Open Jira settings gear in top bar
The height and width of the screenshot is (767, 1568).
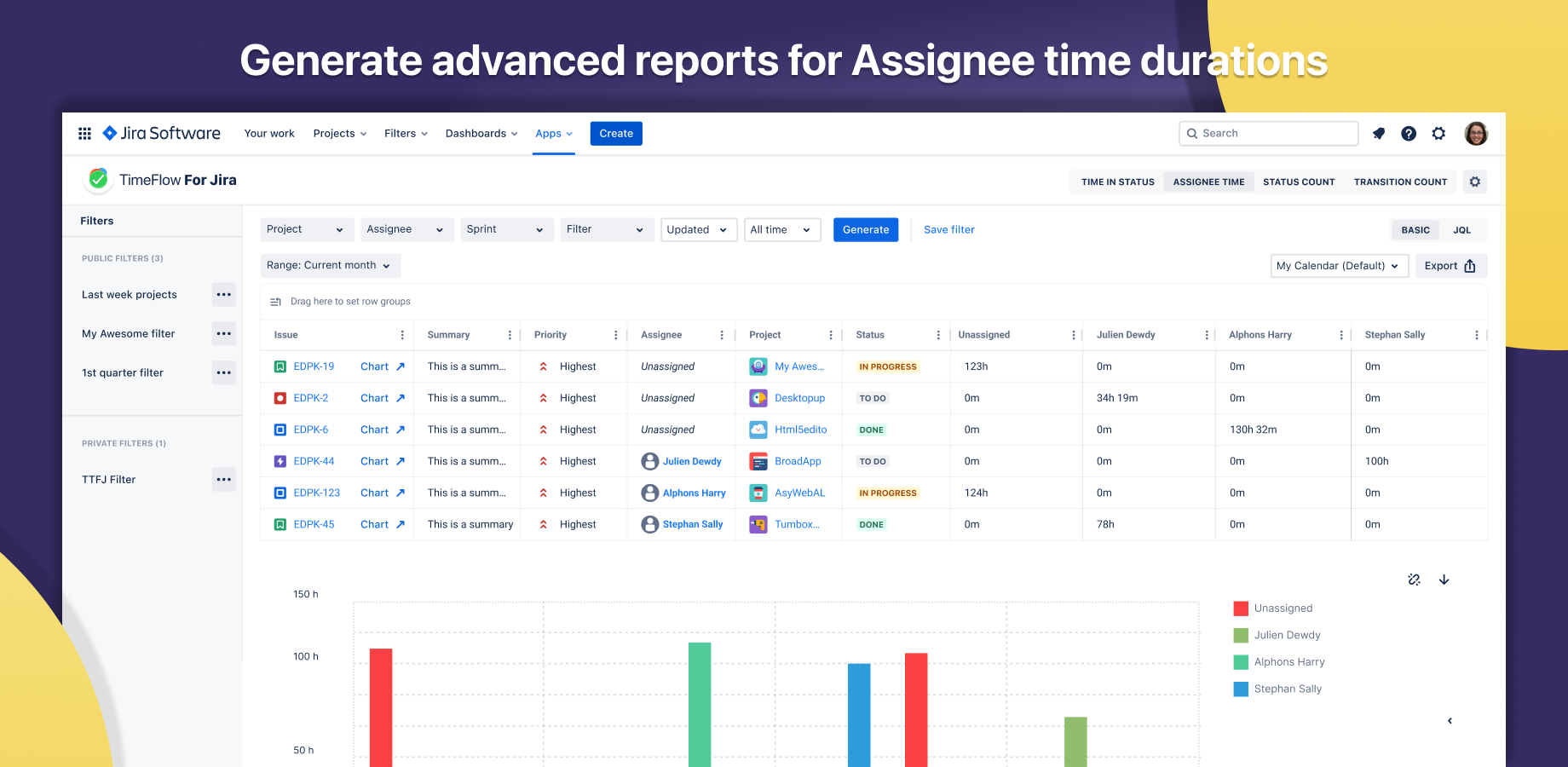tap(1438, 134)
